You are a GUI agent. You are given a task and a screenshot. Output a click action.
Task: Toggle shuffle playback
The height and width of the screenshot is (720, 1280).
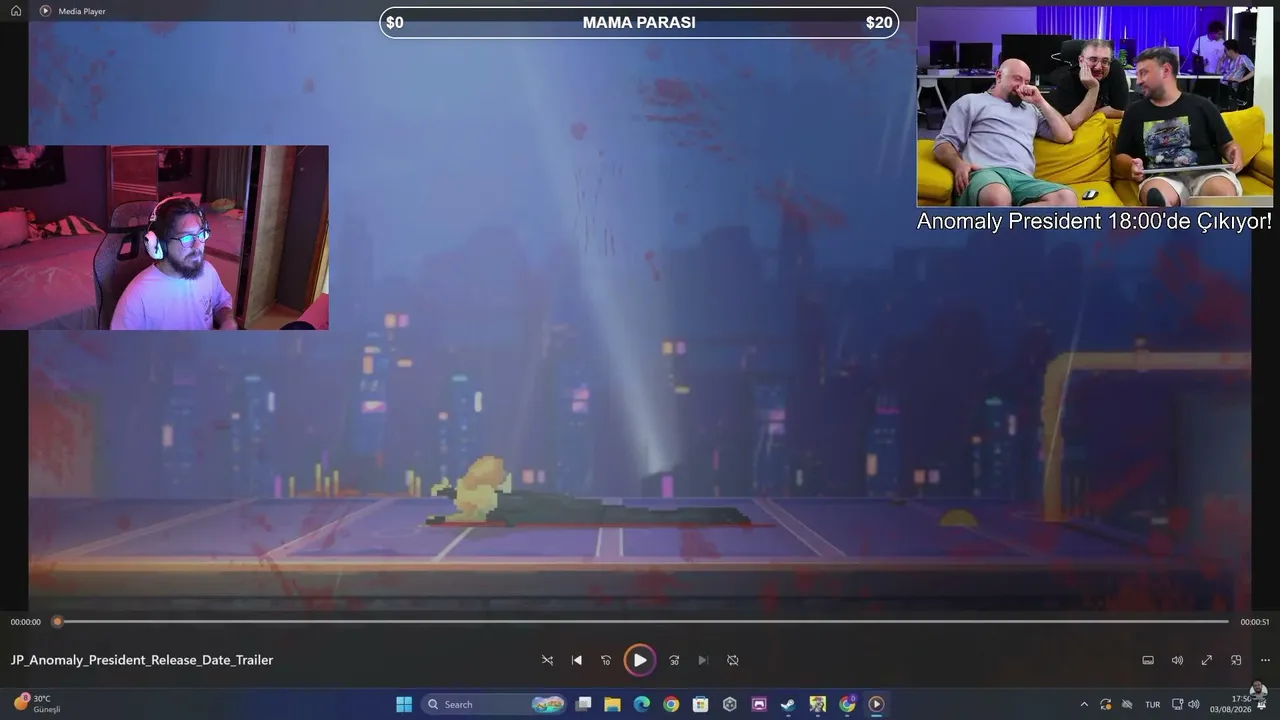(547, 660)
